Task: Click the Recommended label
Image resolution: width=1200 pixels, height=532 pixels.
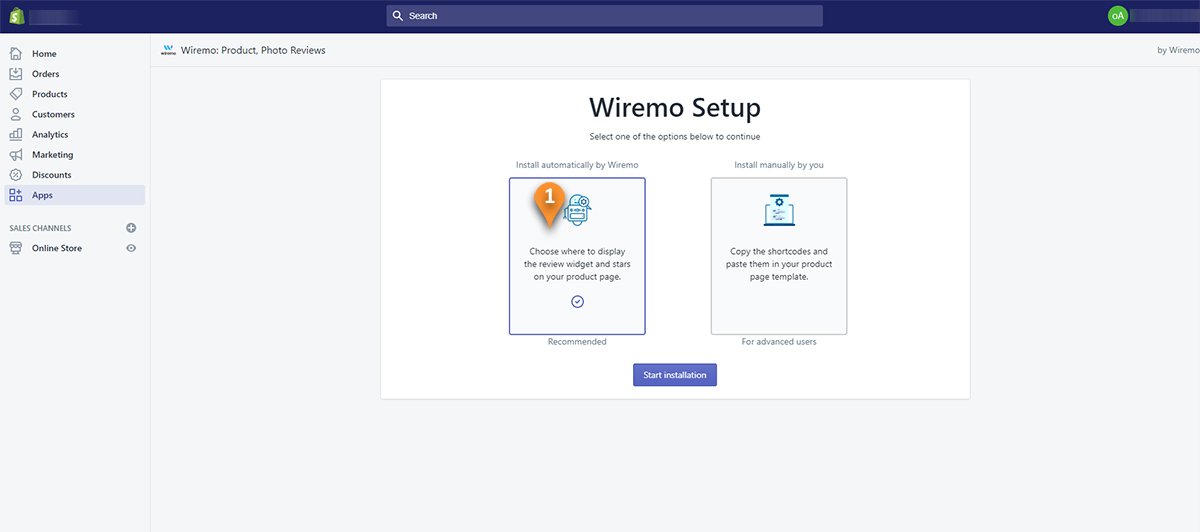Action: (577, 342)
